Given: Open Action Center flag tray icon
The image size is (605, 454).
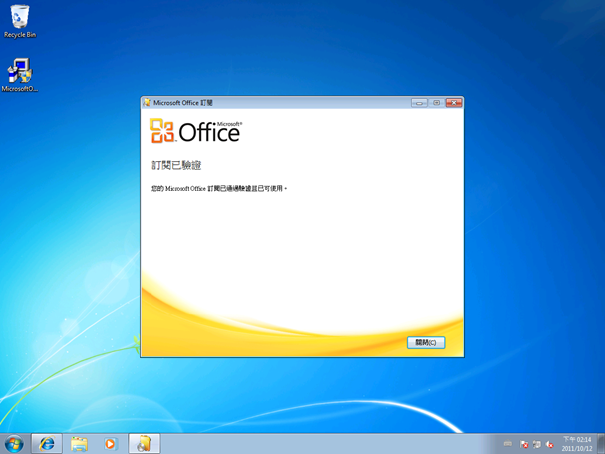Looking at the screenshot, I should 524,444.
